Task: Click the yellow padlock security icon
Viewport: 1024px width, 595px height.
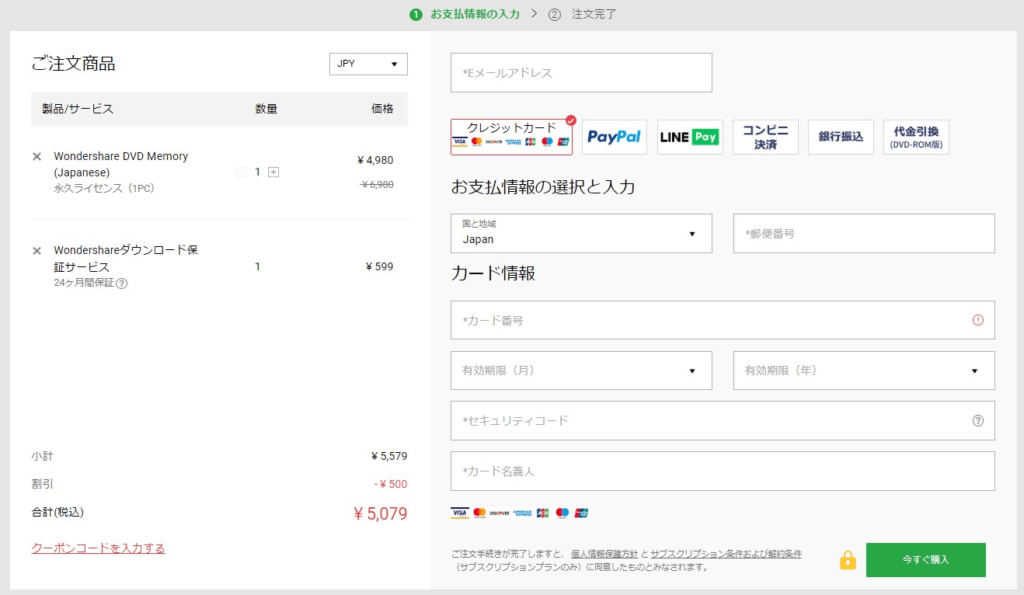Action: (x=848, y=560)
